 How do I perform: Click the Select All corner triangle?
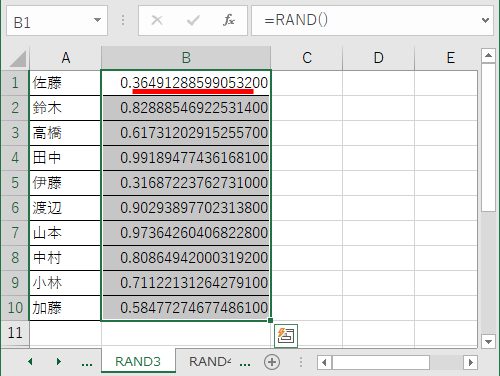pyautogui.click(x=18, y=59)
